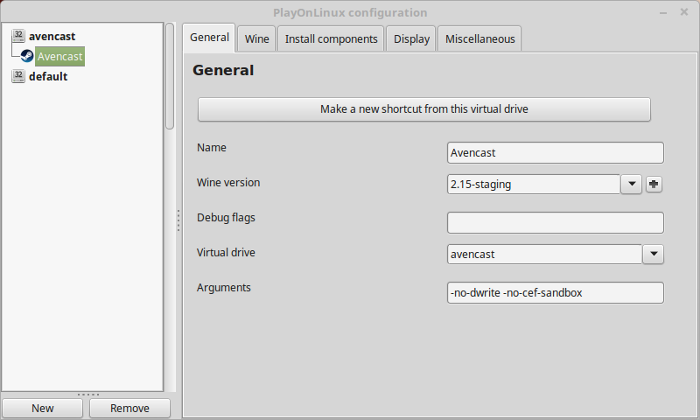The width and height of the screenshot is (700, 420).
Task: Click the bold General panel heading
Action: pyautogui.click(x=223, y=71)
